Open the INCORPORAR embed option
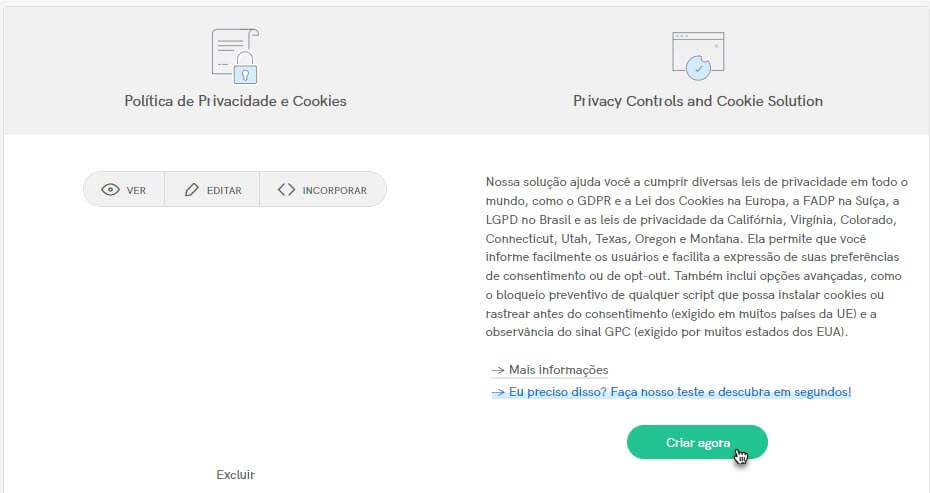Image resolution: width=930 pixels, height=493 pixels. click(x=323, y=190)
